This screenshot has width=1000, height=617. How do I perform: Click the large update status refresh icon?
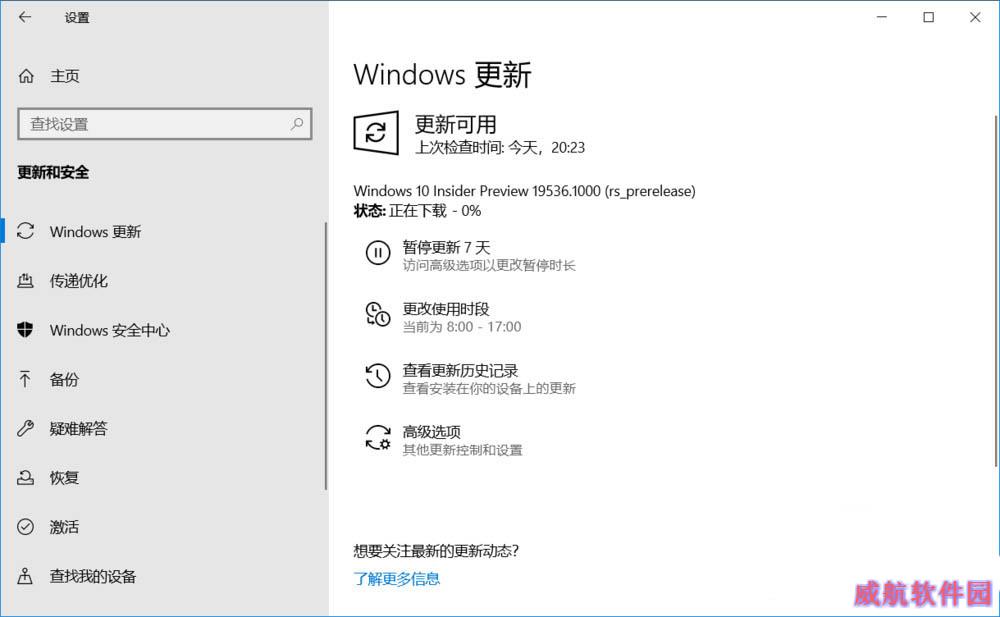[376, 133]
